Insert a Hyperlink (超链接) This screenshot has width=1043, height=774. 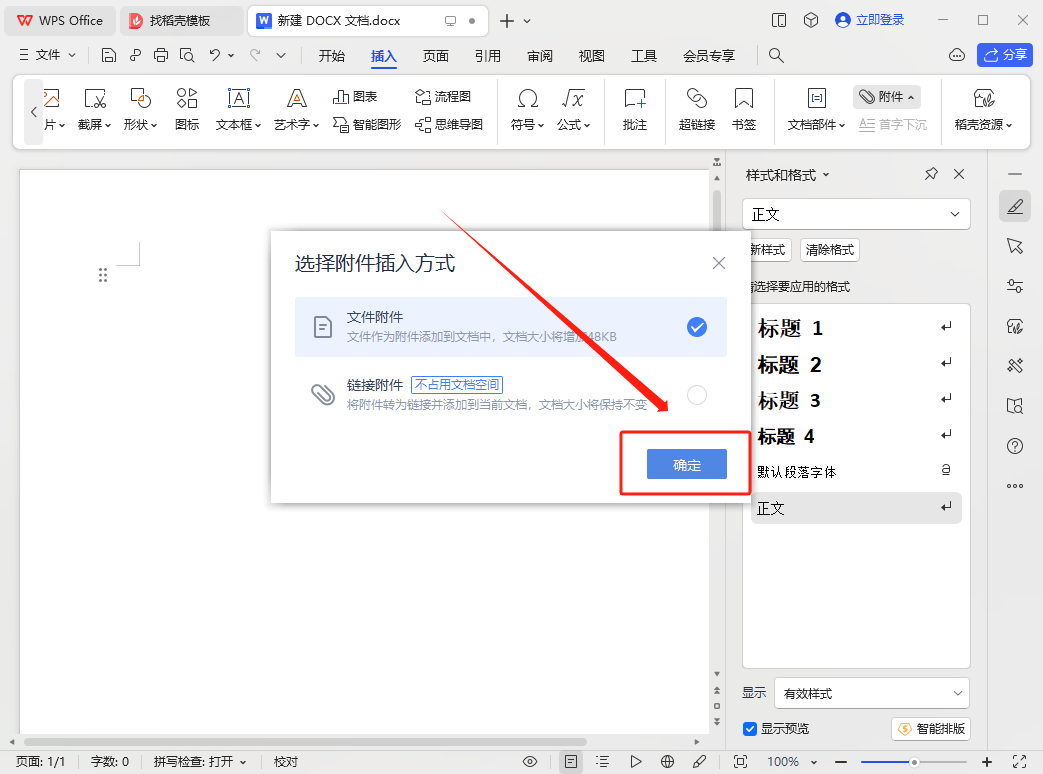pyautogui.click(x=696, y=109)
